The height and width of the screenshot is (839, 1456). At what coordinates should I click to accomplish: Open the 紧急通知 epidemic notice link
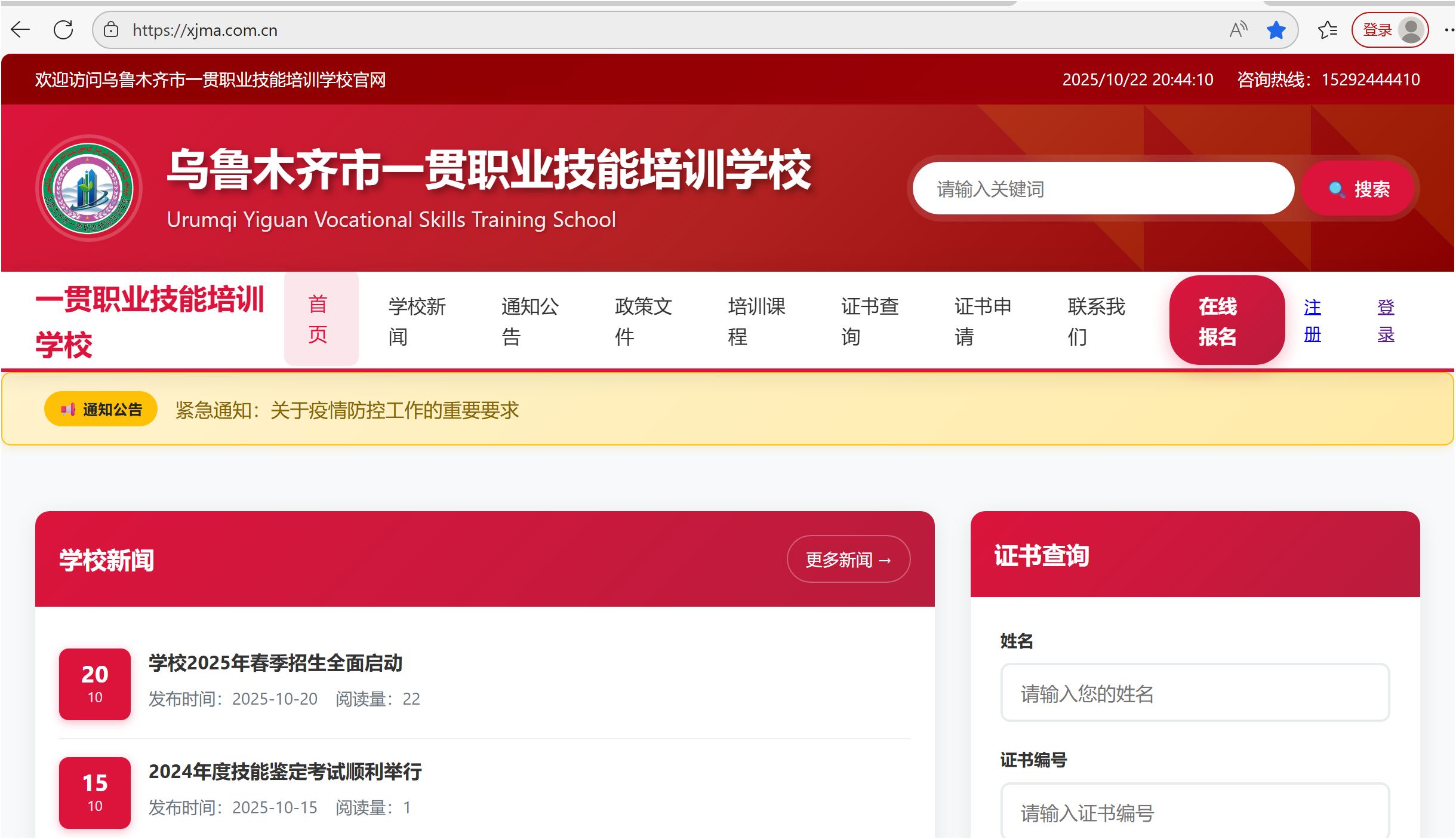point(347,410)
